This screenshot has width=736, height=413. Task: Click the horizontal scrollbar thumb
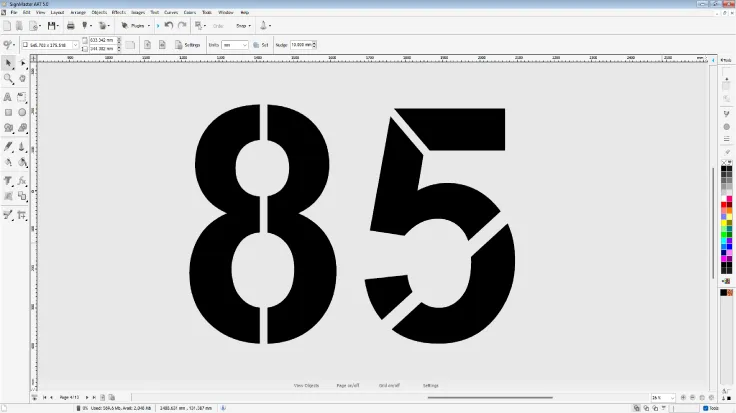point(490,398)
